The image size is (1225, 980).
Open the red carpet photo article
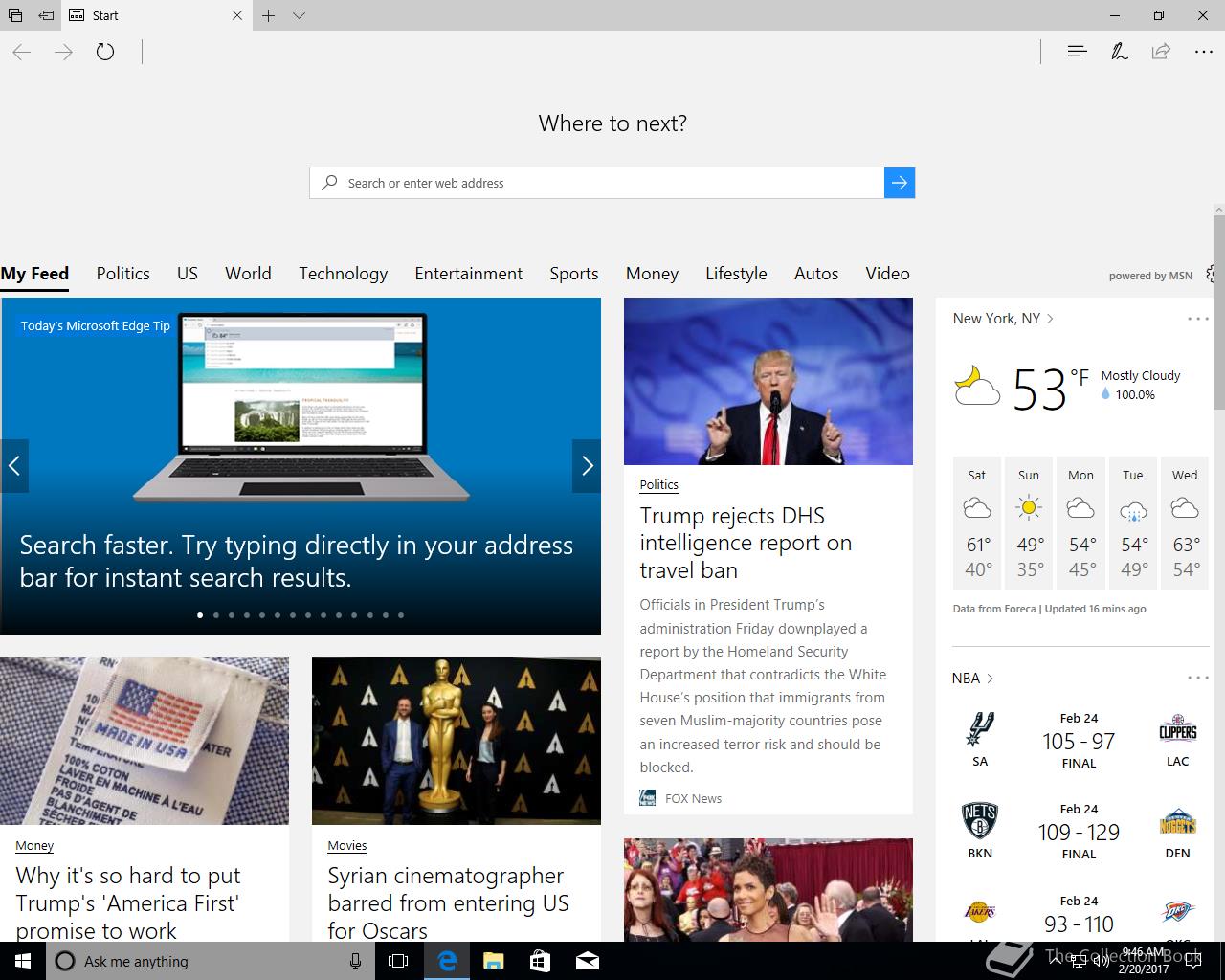coord(768,890)
